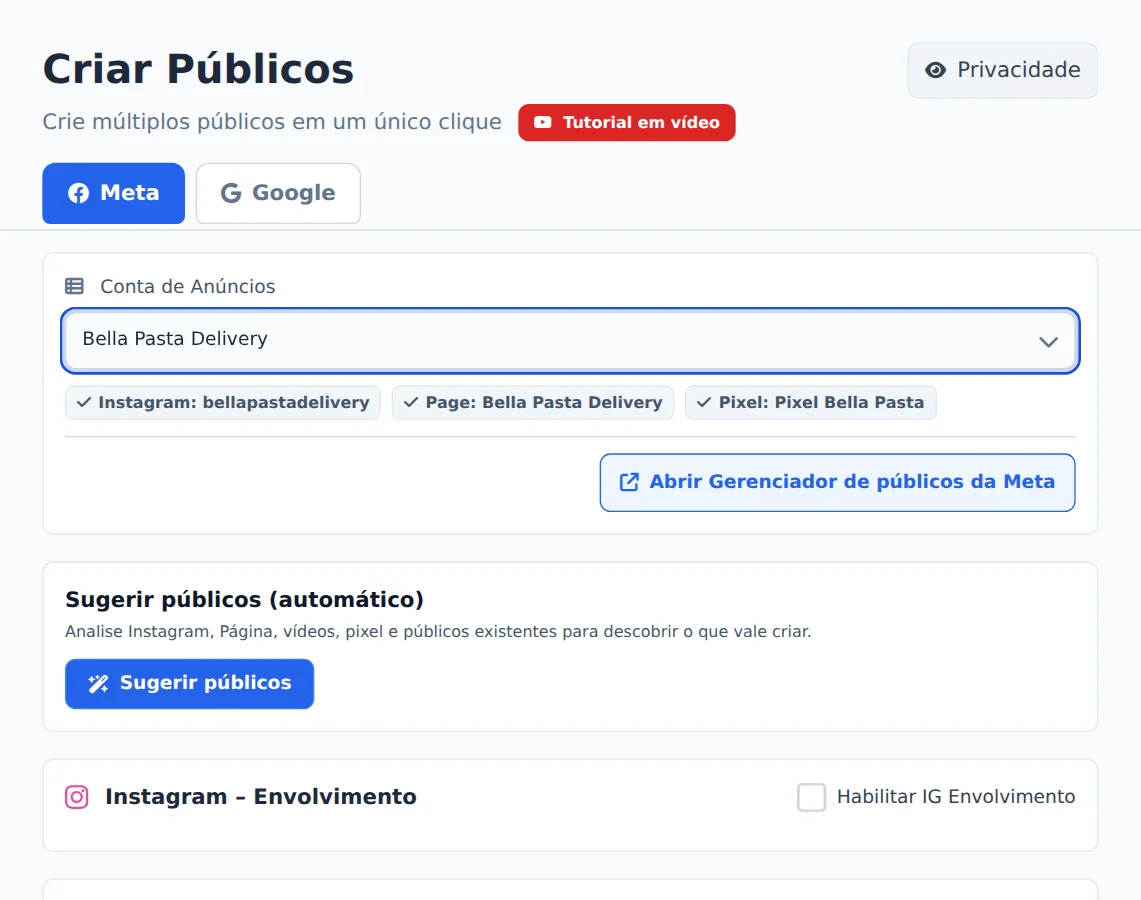Watch the Tutorial em vídeo
1141x900 pixels.
click(x=627, y=122)
